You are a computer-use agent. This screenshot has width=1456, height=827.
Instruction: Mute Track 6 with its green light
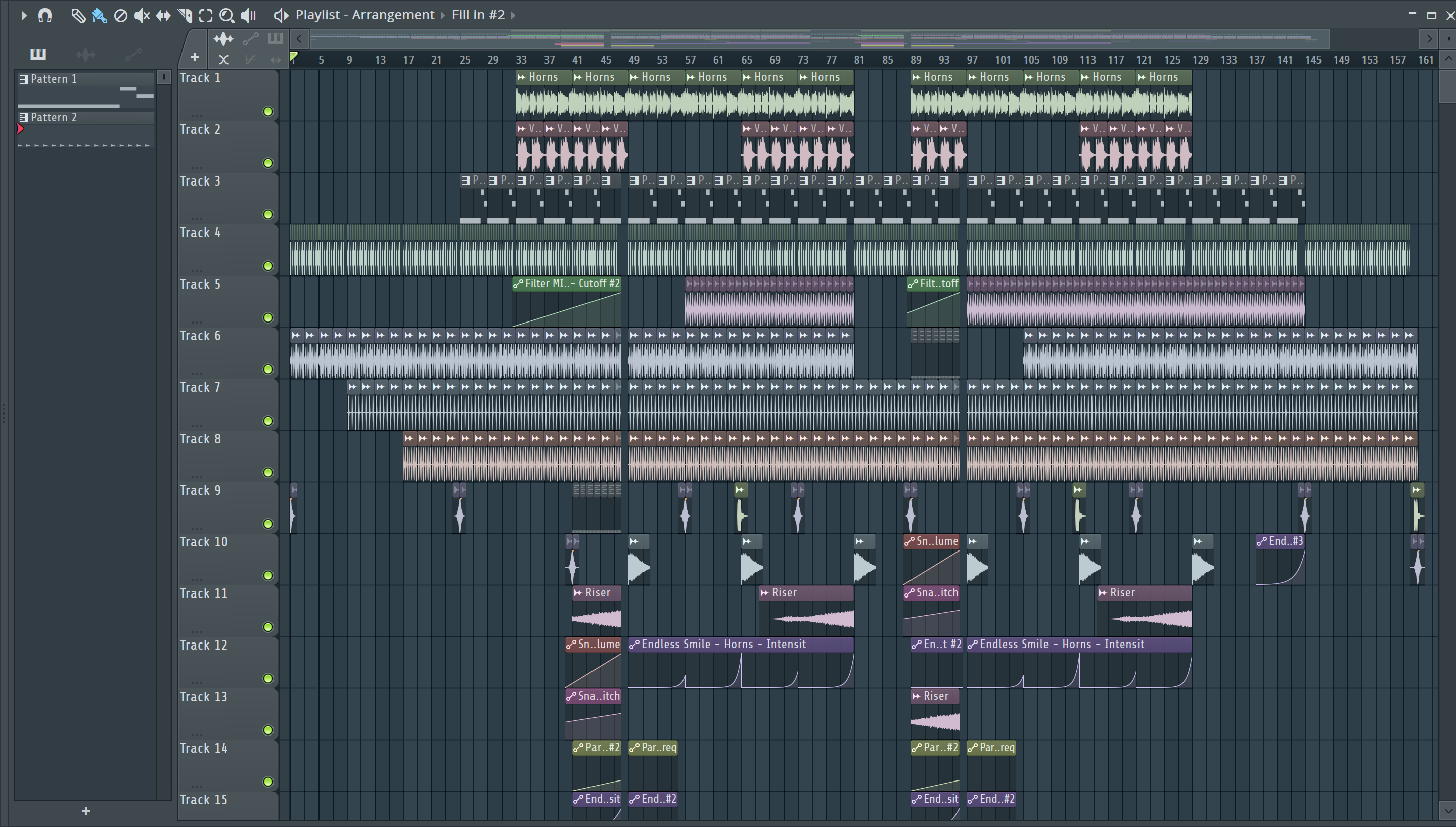pyautogui.click(x=268, y=369)
